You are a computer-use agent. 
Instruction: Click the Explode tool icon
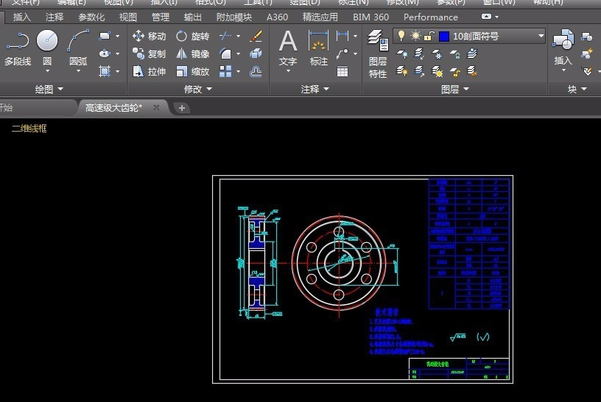pos(256,54)
